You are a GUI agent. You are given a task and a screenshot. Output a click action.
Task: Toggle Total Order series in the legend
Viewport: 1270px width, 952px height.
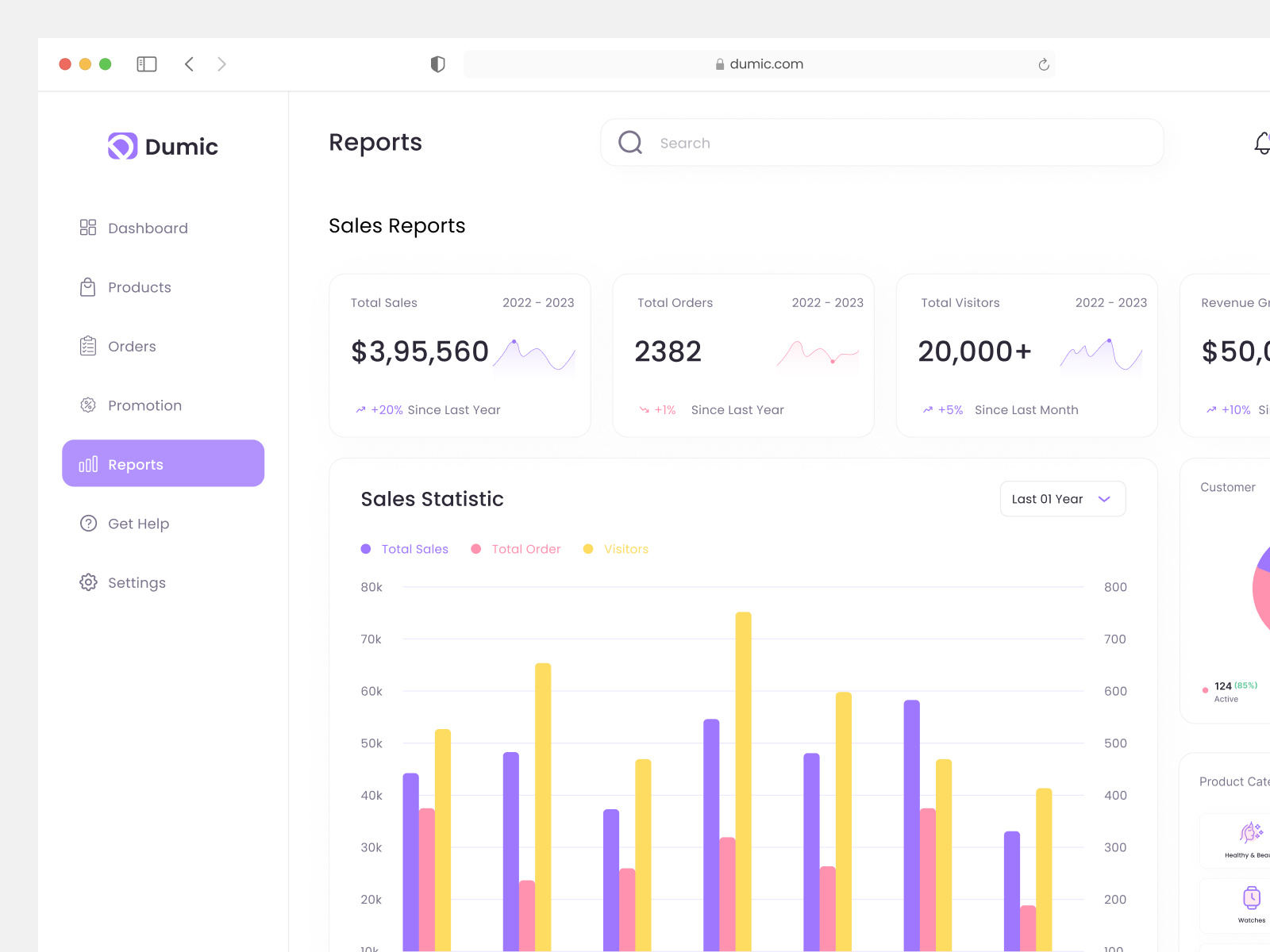point(516,548)
